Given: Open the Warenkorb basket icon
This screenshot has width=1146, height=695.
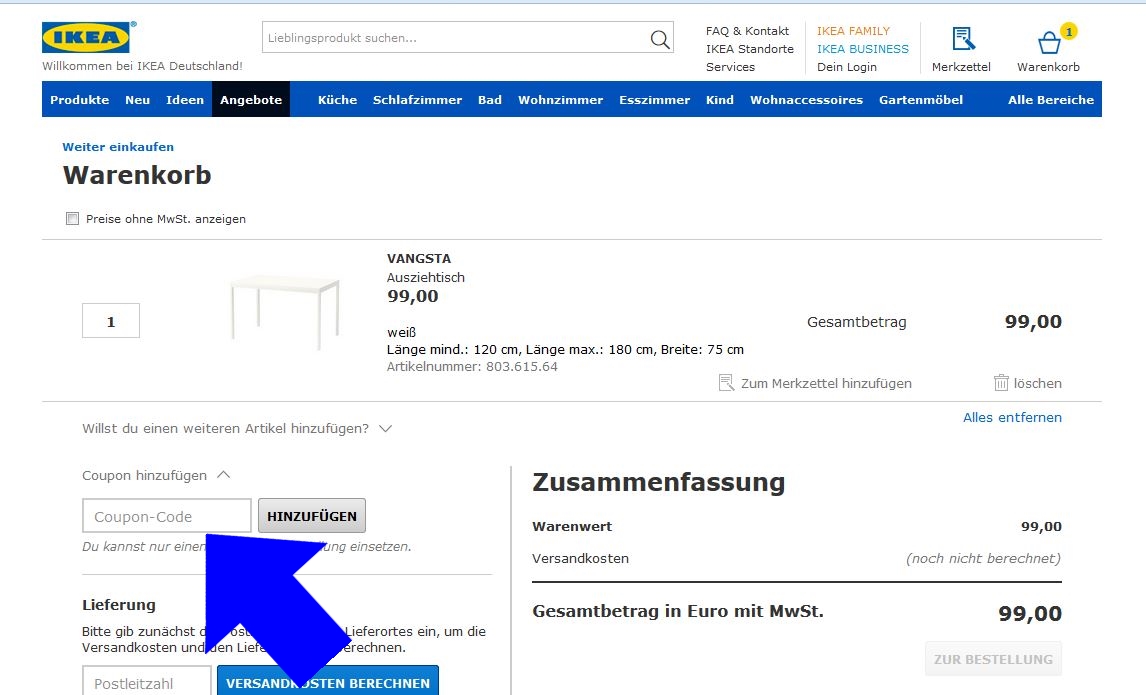Looking at the screenshot, I should point(1050,42).
